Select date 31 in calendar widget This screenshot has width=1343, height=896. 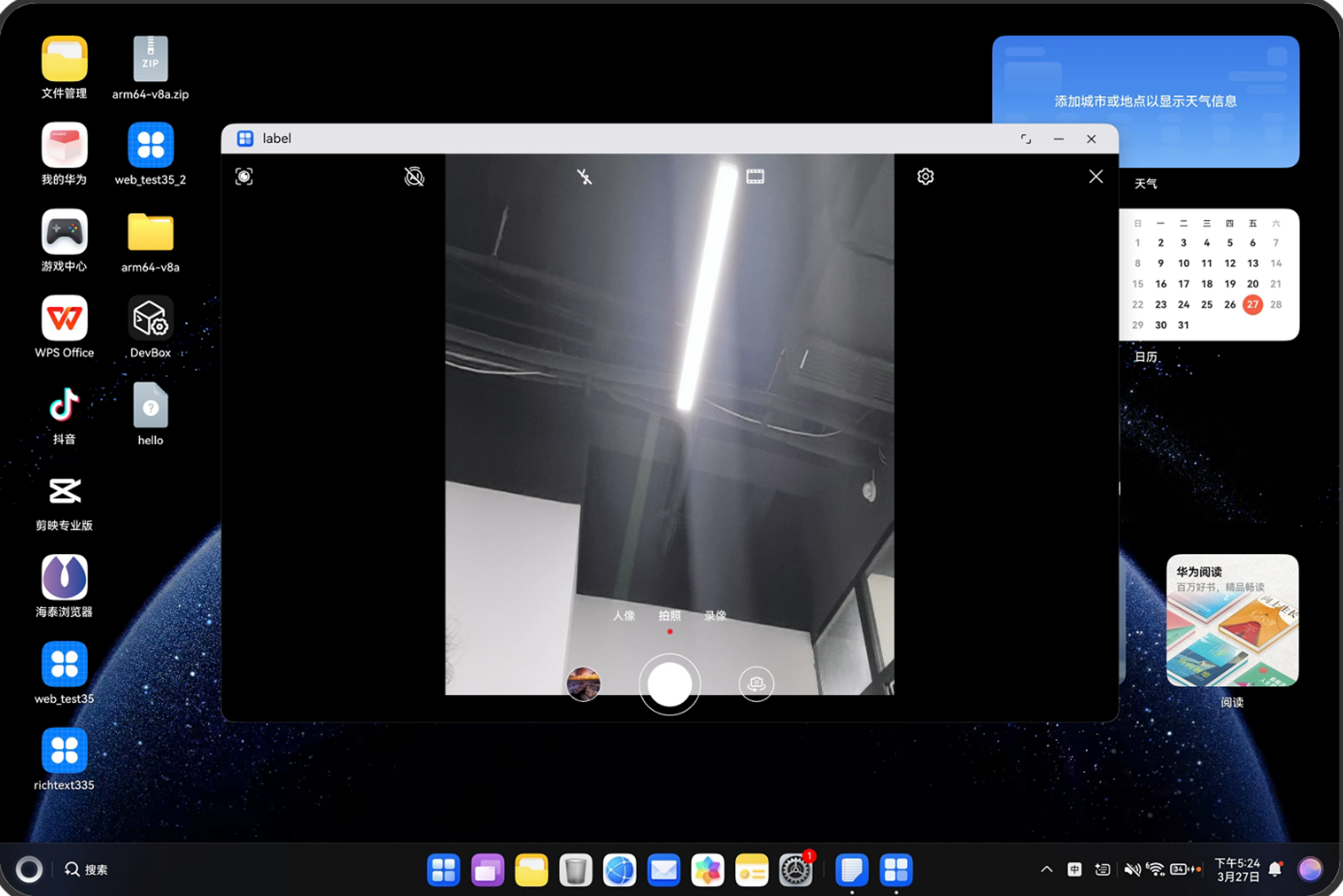(1183, 324)
